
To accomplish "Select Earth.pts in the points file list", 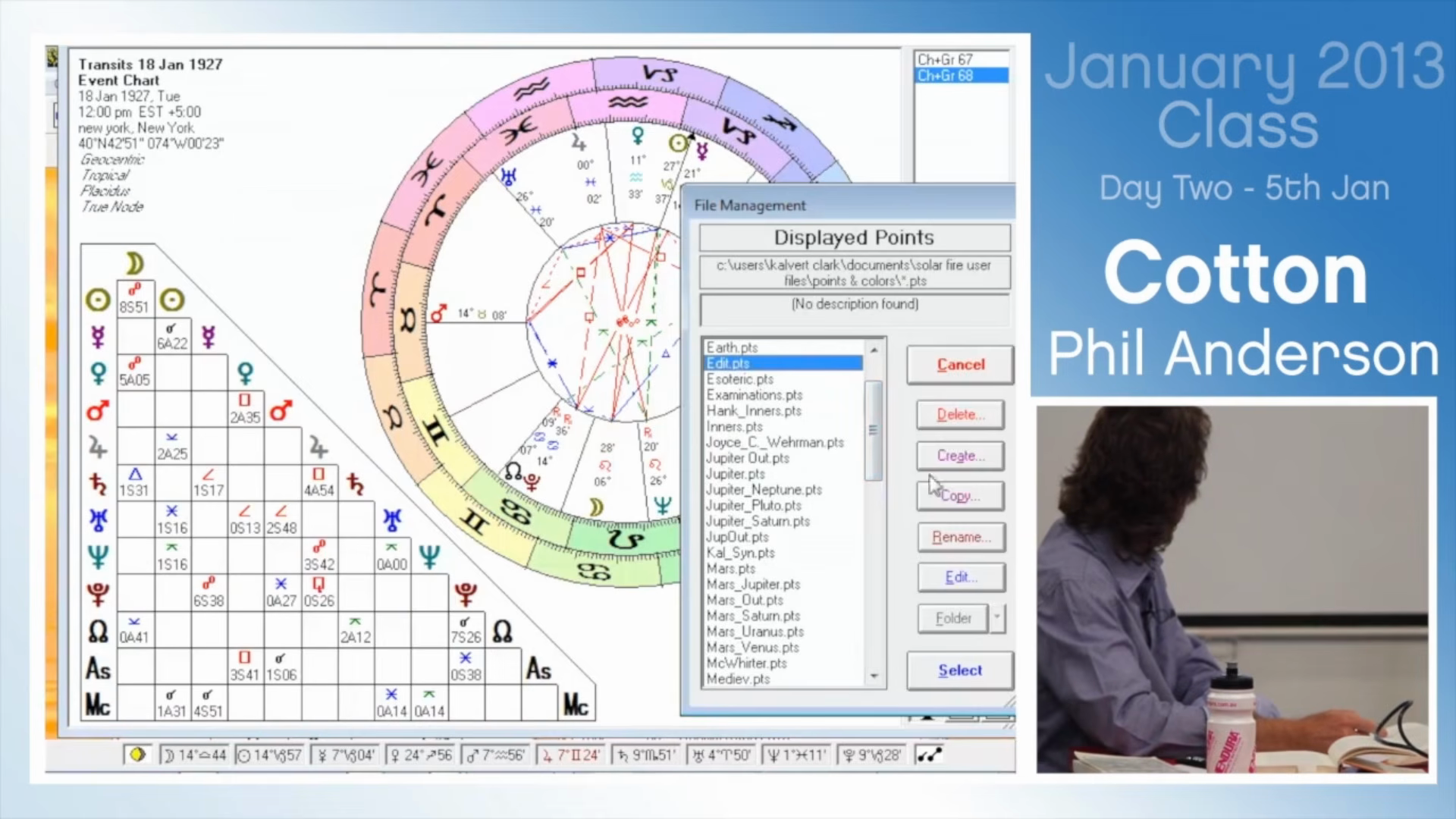I will point(731,347).
